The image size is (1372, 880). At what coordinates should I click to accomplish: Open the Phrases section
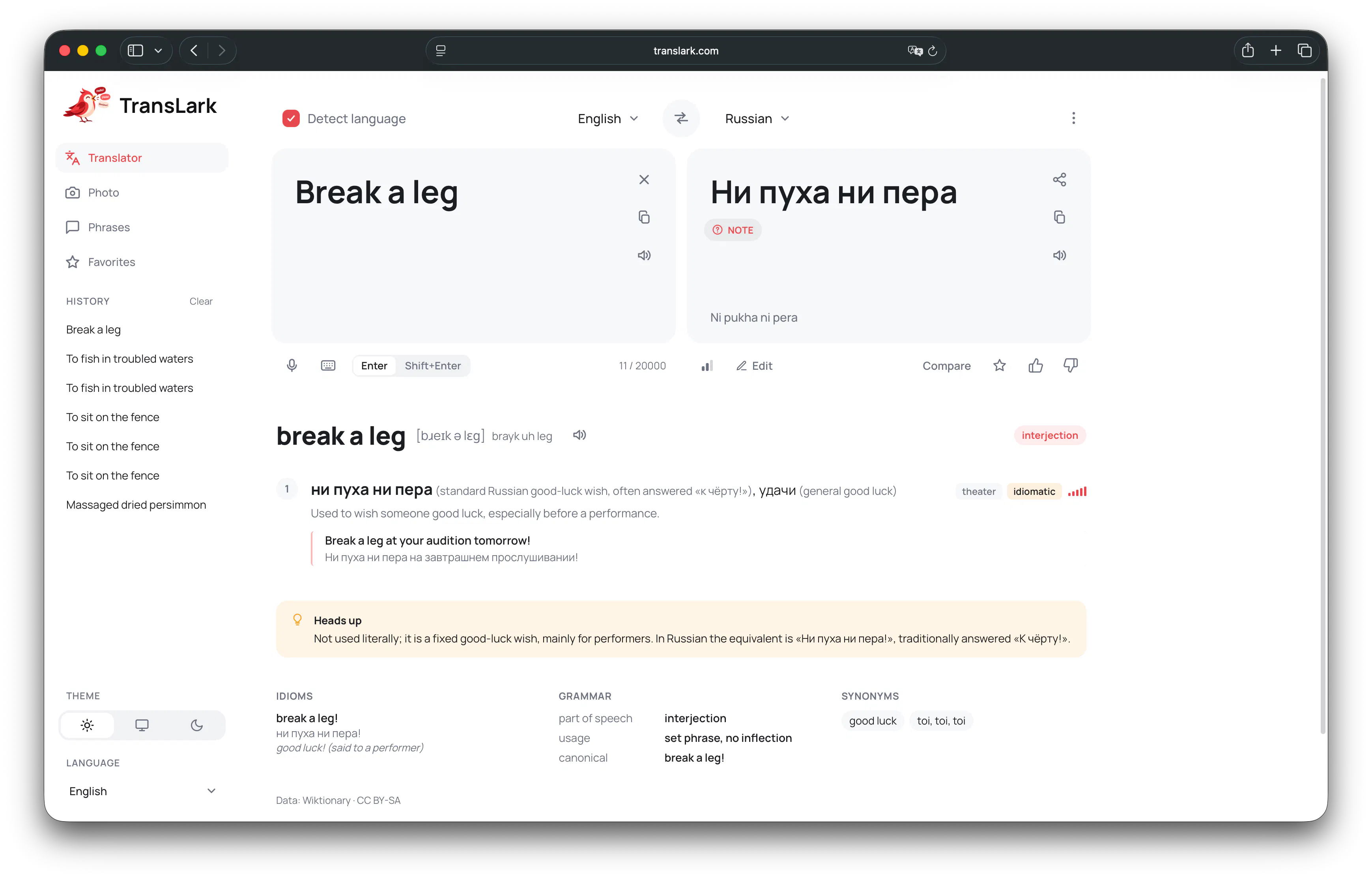[x=142, y=227]
